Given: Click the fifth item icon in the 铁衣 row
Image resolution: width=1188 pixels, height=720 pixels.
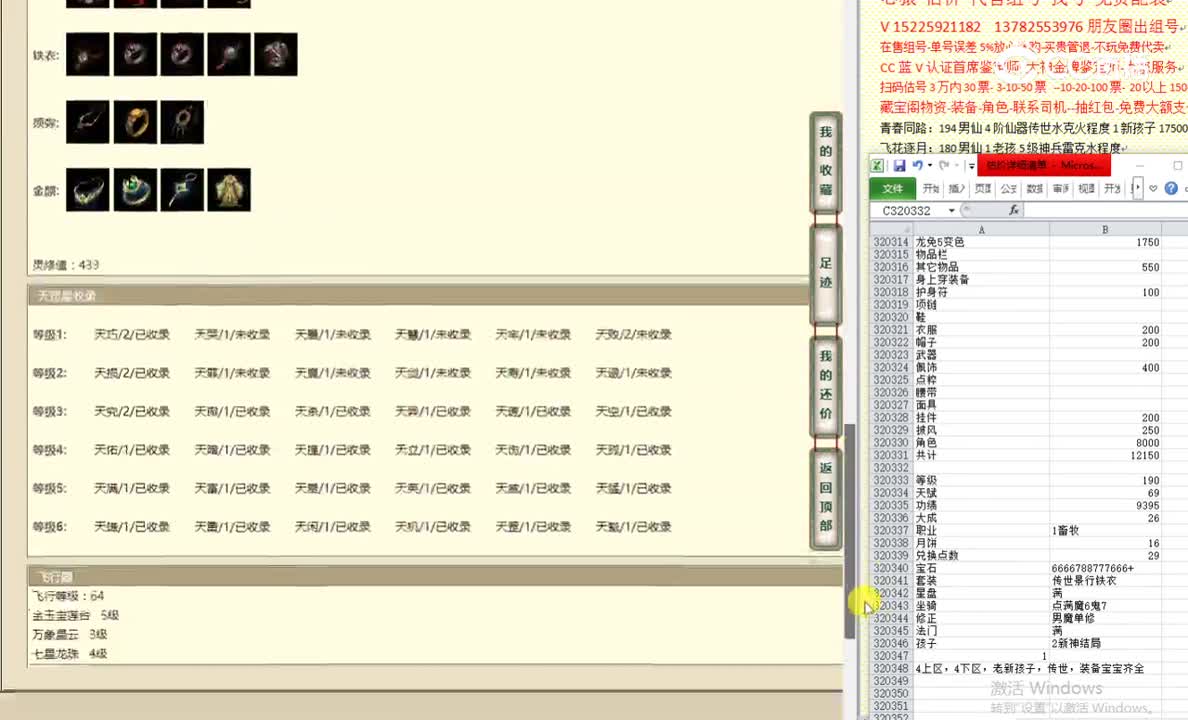Looking at the screenshot, I should pyautogui.click(x=276, y=55).
